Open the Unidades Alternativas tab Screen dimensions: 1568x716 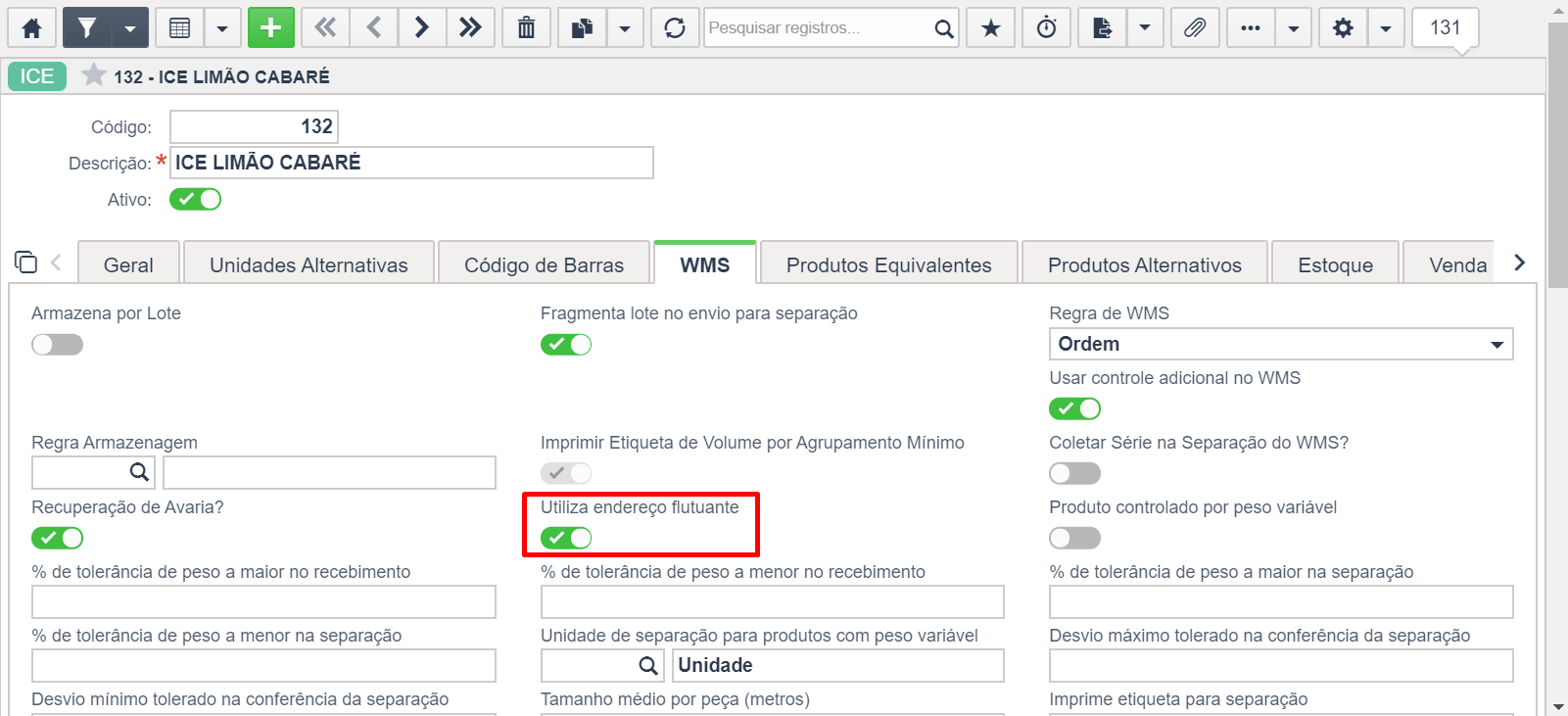(309, 264)
